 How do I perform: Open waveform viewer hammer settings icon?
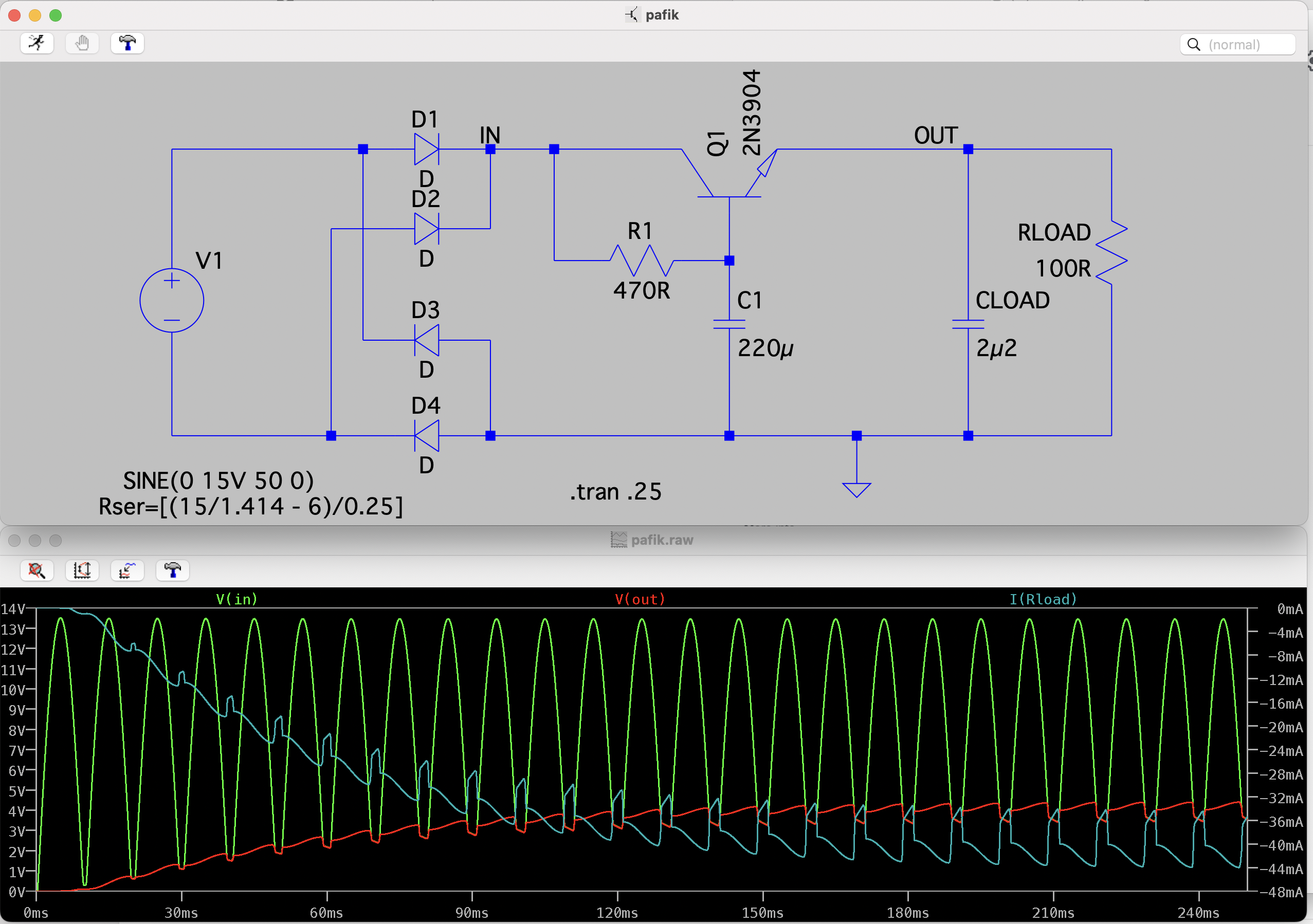[x=172, y=570]
